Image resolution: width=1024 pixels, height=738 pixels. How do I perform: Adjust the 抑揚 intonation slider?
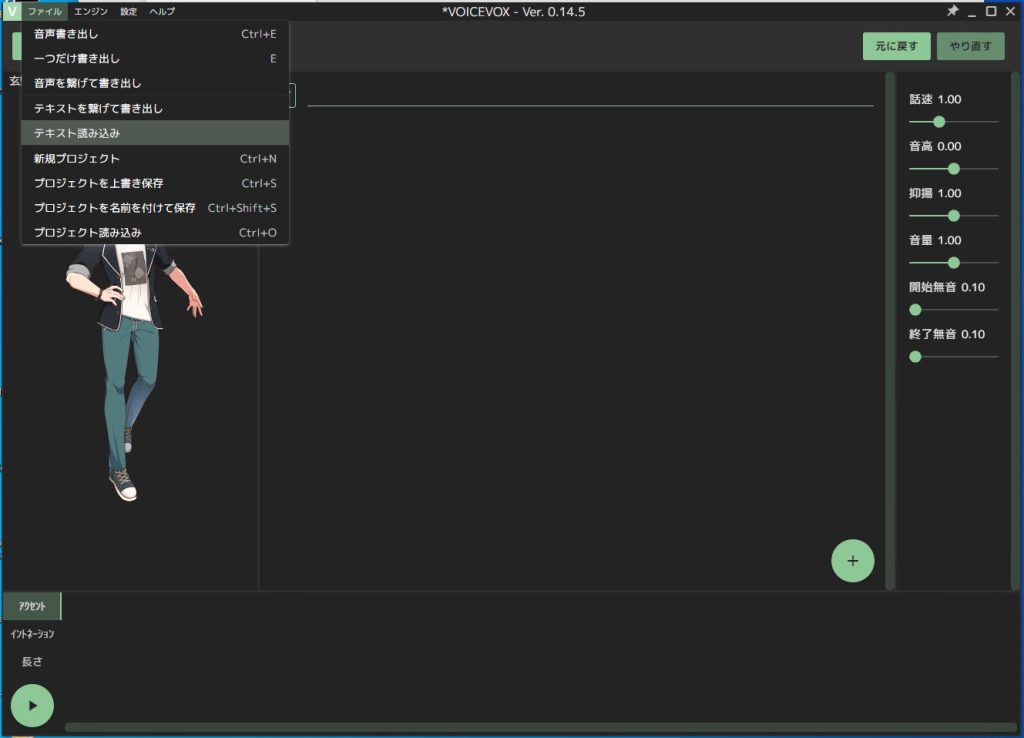coord(953,216)
